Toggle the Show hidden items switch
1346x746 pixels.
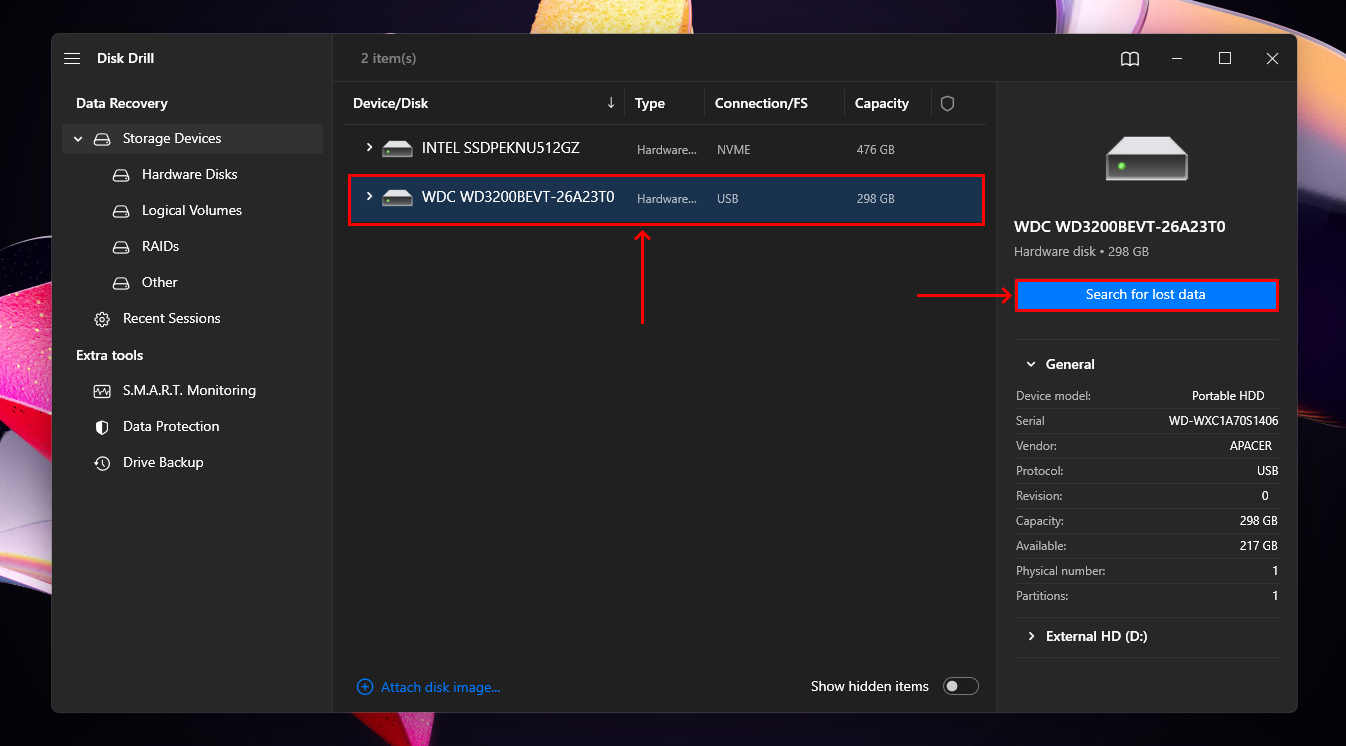[x=961, y=686]
